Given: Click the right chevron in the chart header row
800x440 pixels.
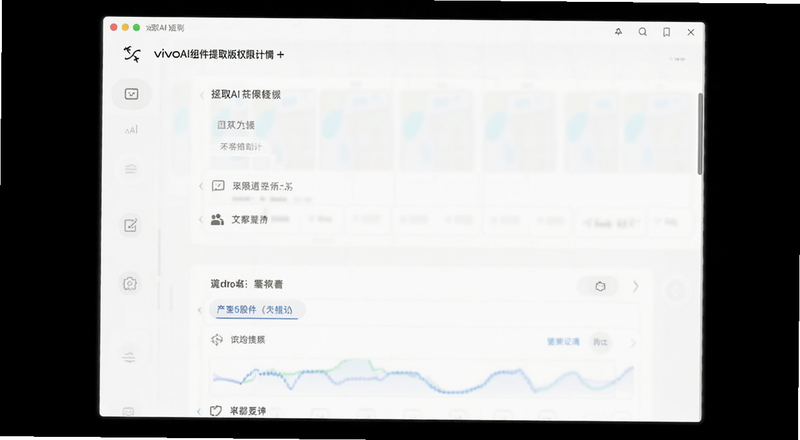Looking at the screenshot, I should coord(633,343).
